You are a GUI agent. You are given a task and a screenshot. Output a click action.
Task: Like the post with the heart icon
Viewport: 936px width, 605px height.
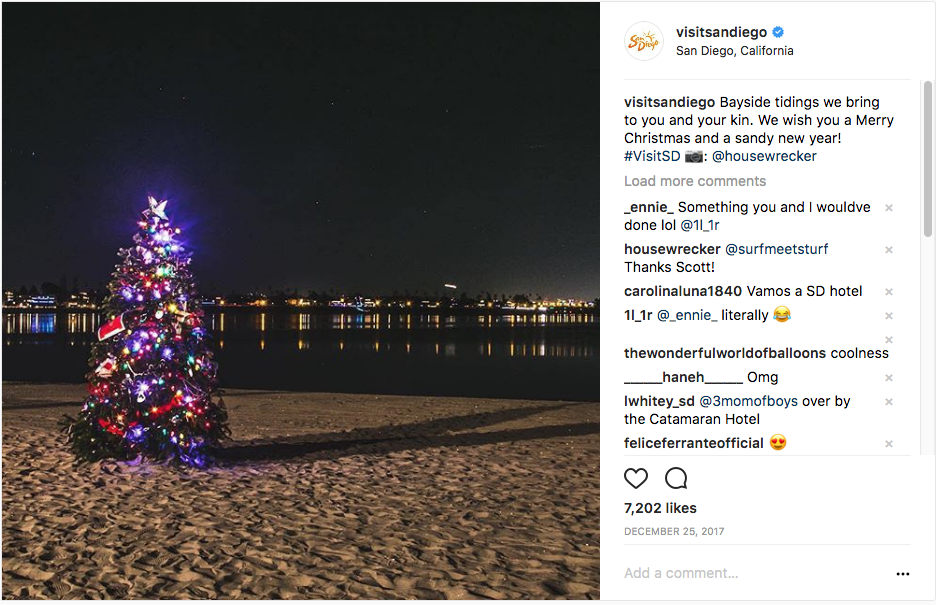636,479
